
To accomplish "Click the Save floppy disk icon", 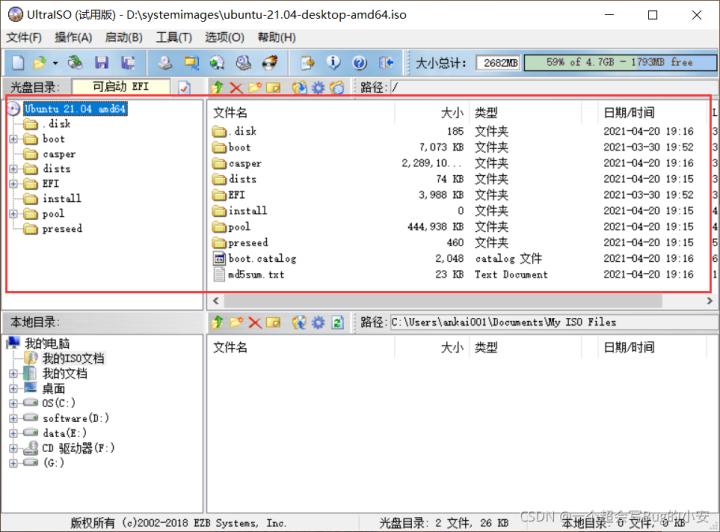I will (101, 63).
